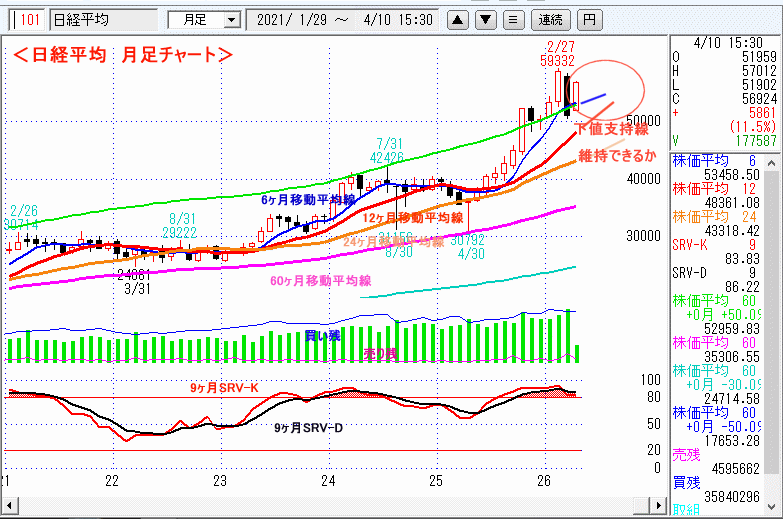Screen dimensions: 783x519
Task: Click the 8/31 29222 label
Action: point(180,226)
